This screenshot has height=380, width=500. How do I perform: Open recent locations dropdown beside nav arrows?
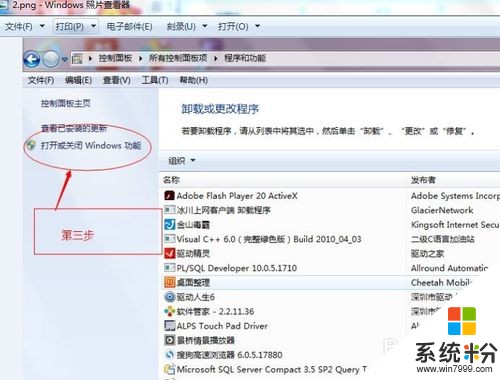[65, 59]
